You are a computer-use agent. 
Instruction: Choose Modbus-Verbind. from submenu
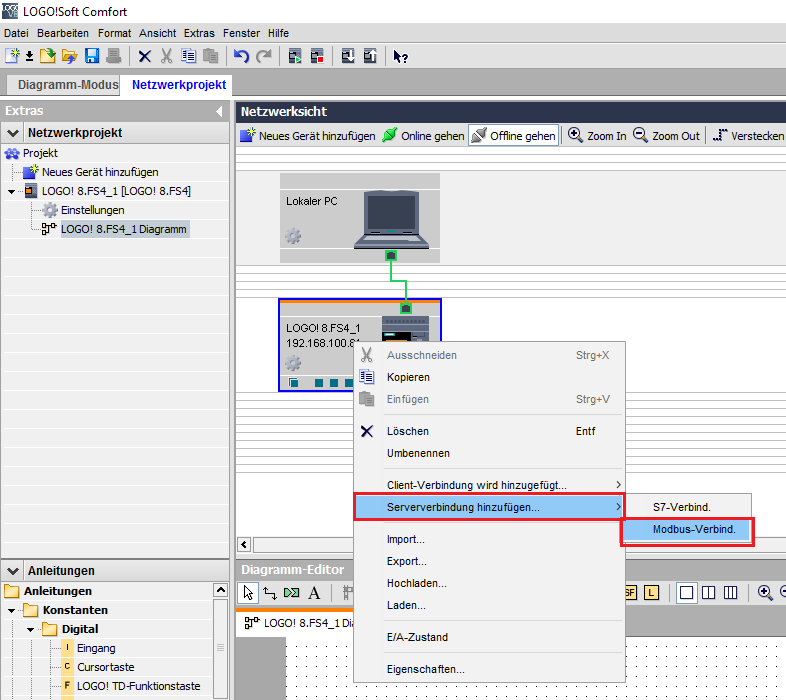coord(687,530)
